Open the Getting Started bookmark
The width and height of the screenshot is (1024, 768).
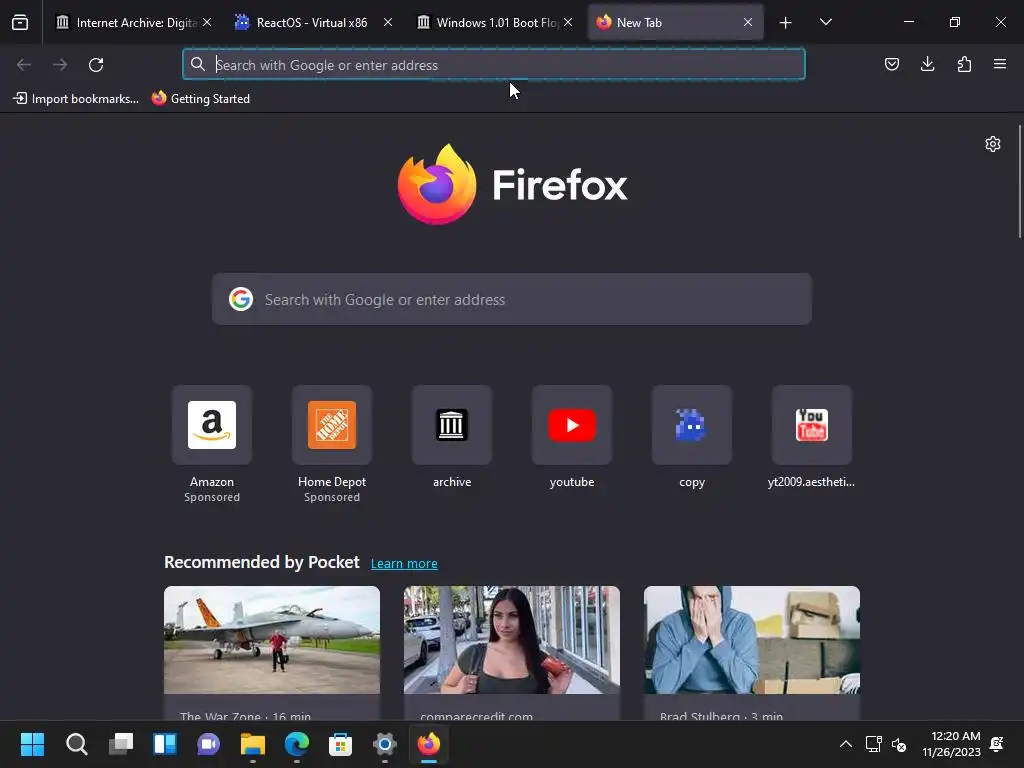point(201,99)
